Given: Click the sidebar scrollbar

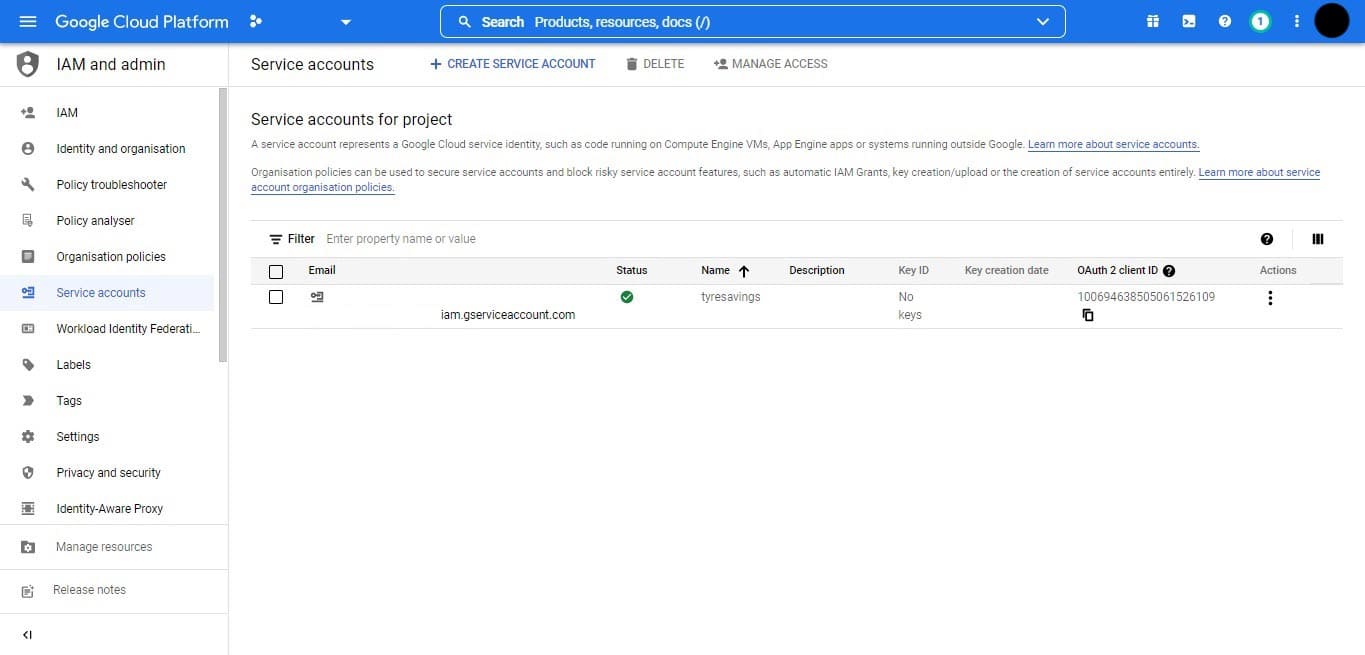Looking at the screenshot, I should 223,225.
